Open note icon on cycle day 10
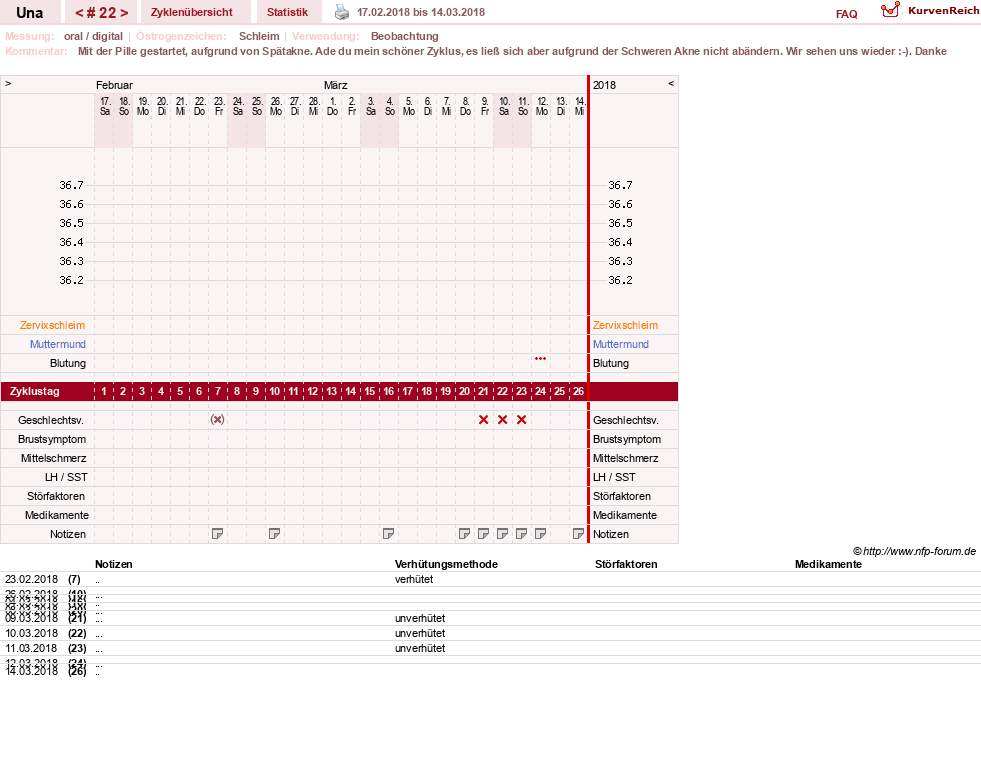Viewport: 981px width, 763px height. pos(274,533)
